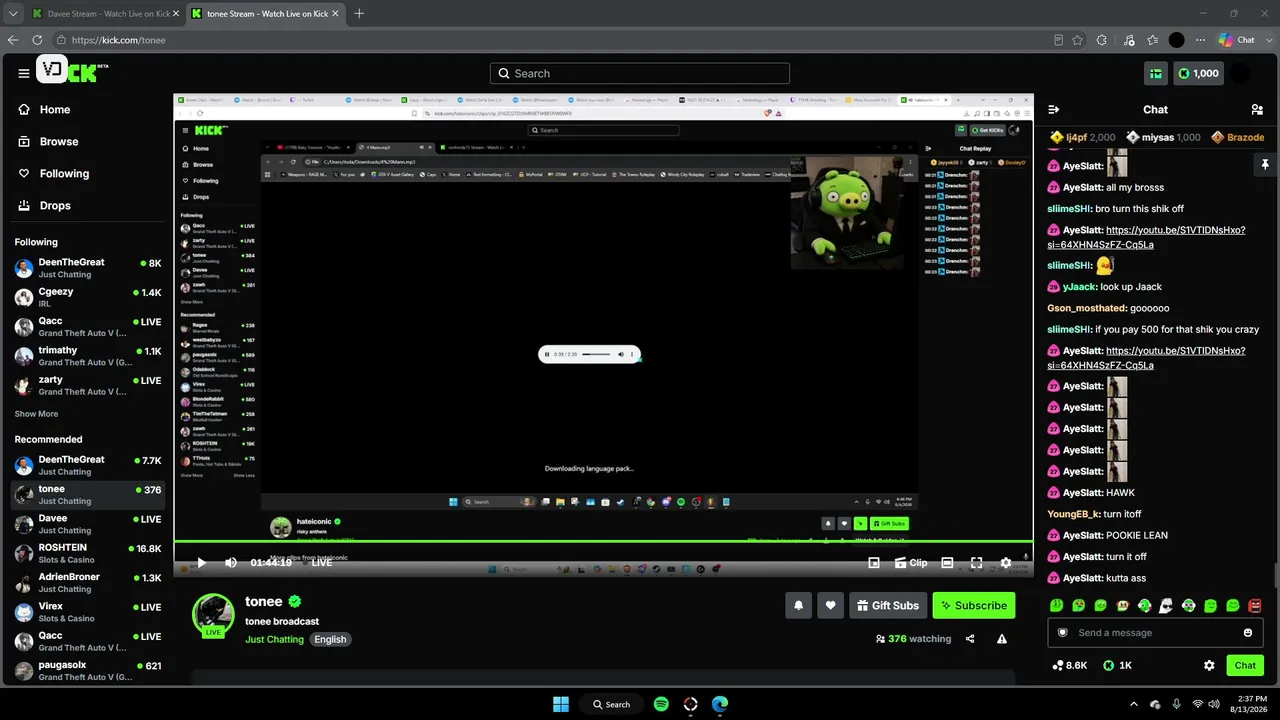The height and width of the screenshot is (720, 1280).
Task: Open a new browser tab
Action: tap(359, 14)
